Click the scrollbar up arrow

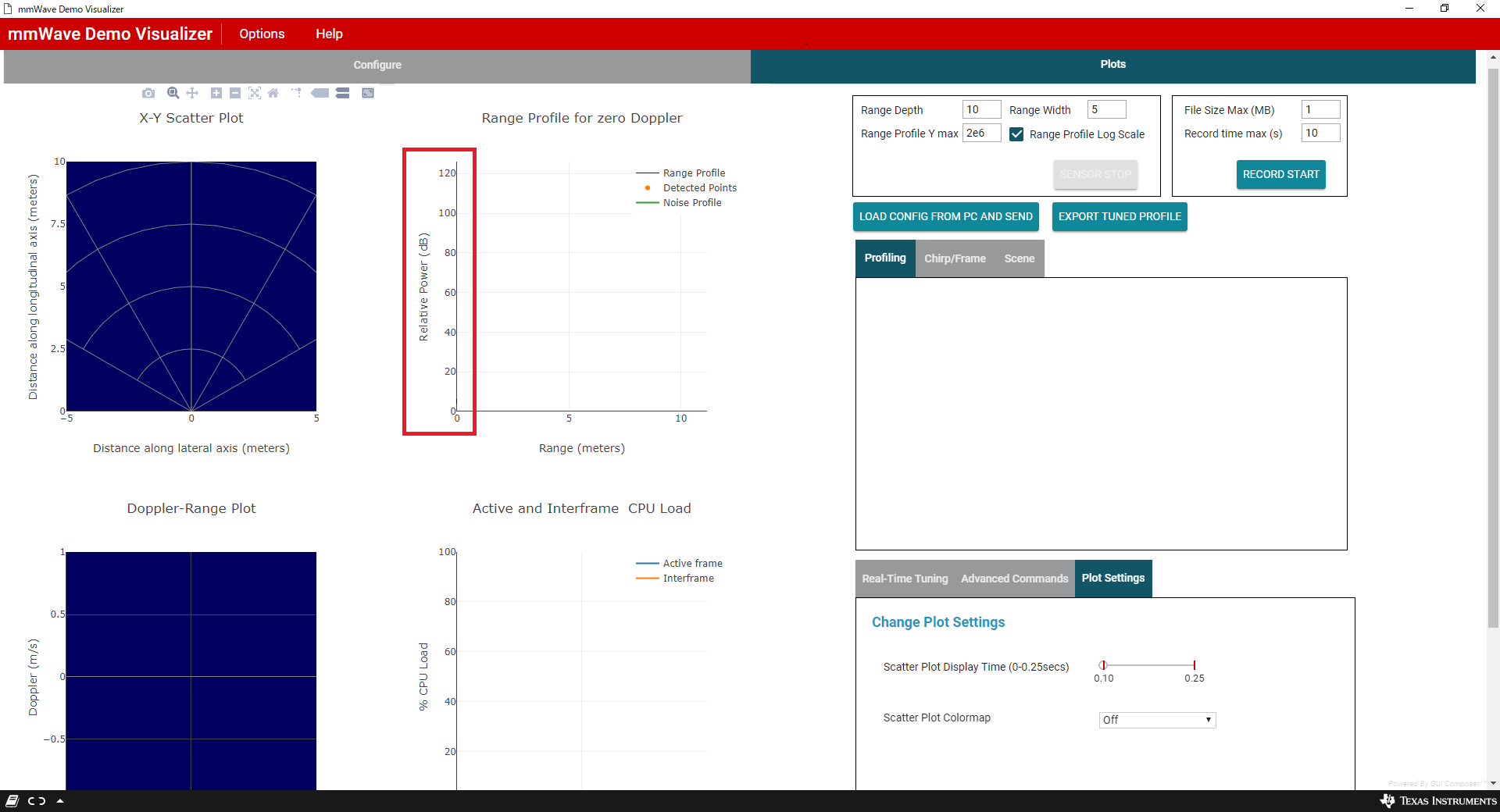pos(1493,57)
